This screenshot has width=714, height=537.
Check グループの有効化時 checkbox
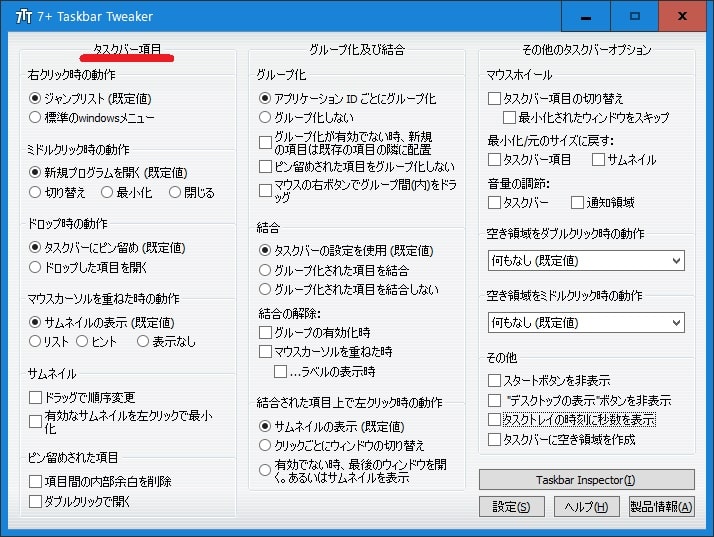pyautogui.click(x=265, y=332)
